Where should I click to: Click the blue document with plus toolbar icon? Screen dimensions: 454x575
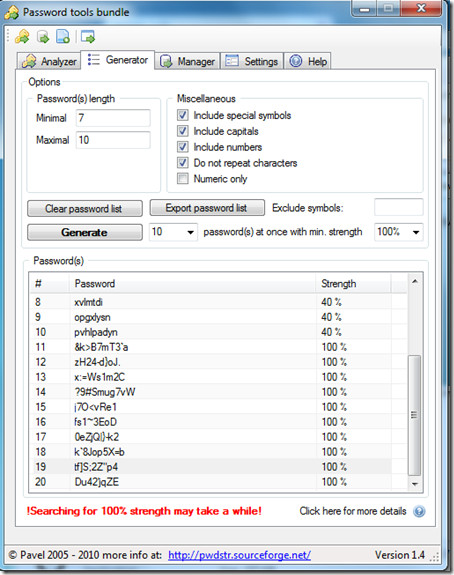point(63,37)
